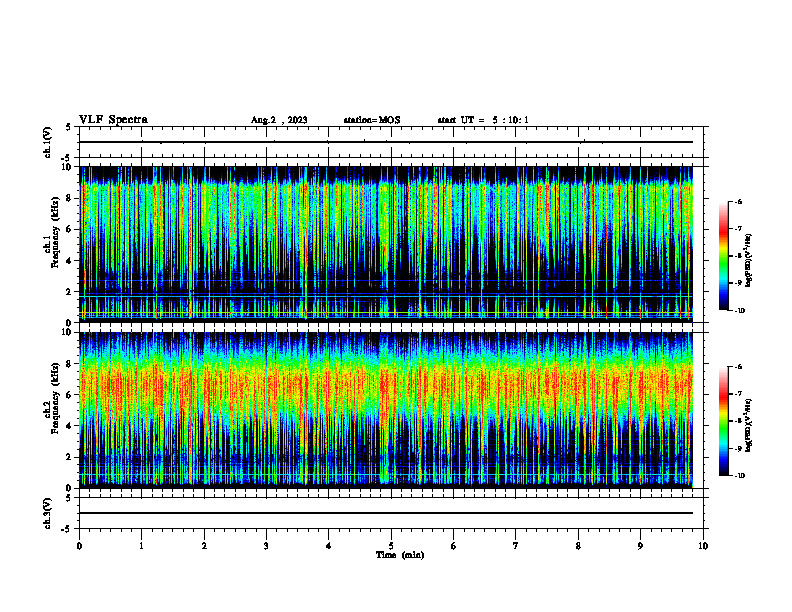Click time axis tick label "6"

coord(453,545)
